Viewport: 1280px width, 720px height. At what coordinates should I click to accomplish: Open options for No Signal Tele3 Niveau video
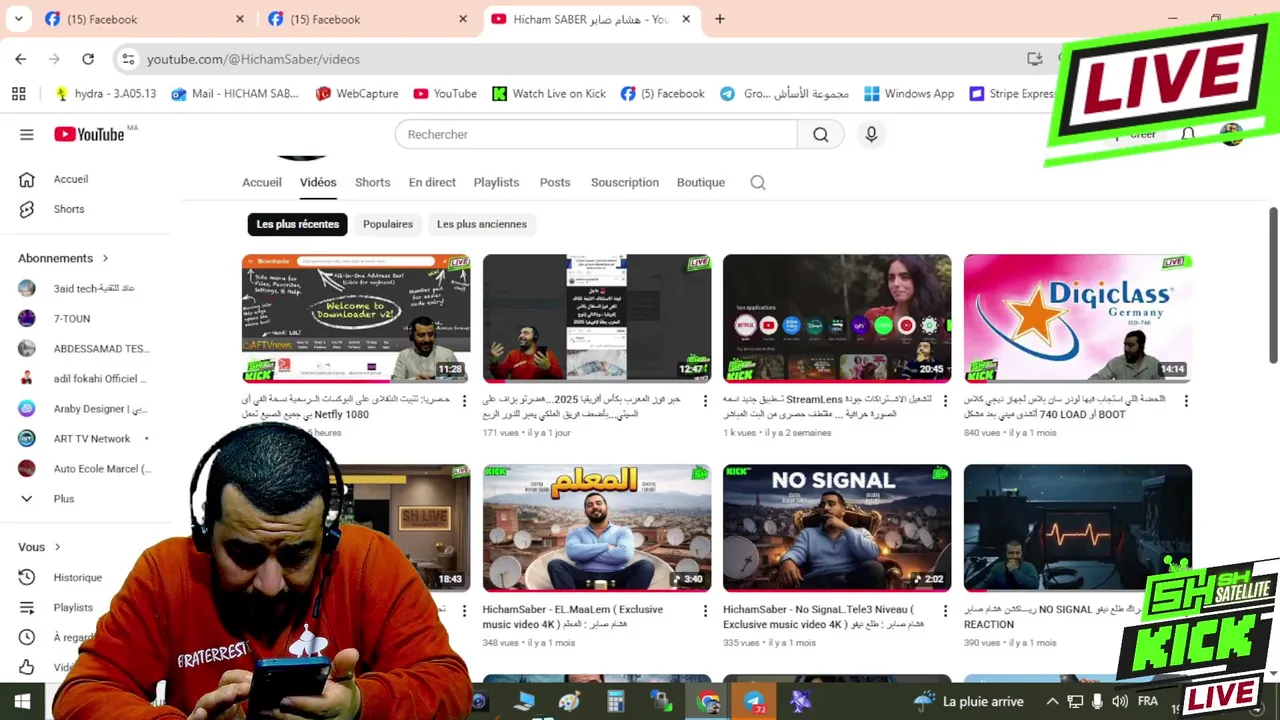point(945,611)
